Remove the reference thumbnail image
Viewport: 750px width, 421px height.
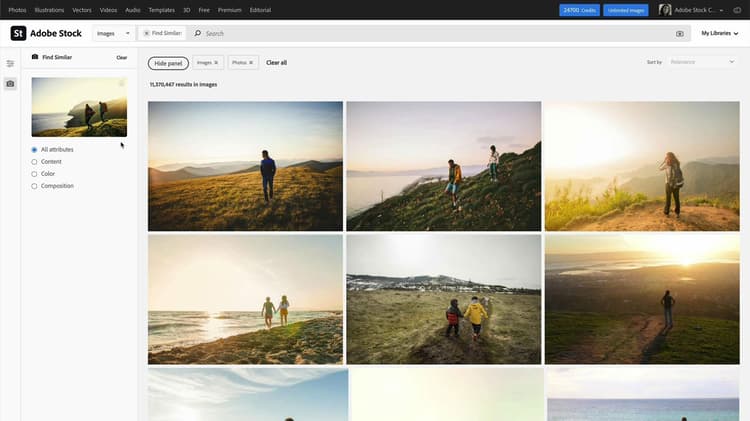point(121,83)
